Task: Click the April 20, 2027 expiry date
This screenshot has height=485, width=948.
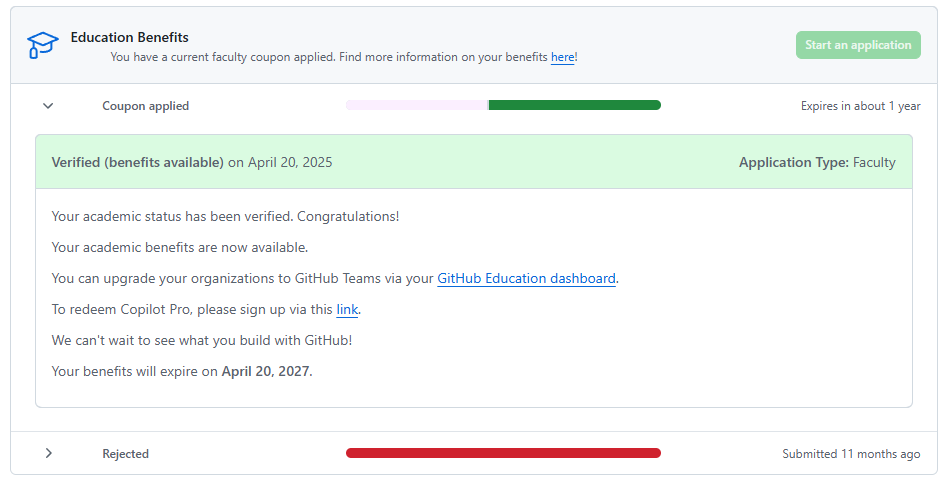Action: click(x=267, y=371)
